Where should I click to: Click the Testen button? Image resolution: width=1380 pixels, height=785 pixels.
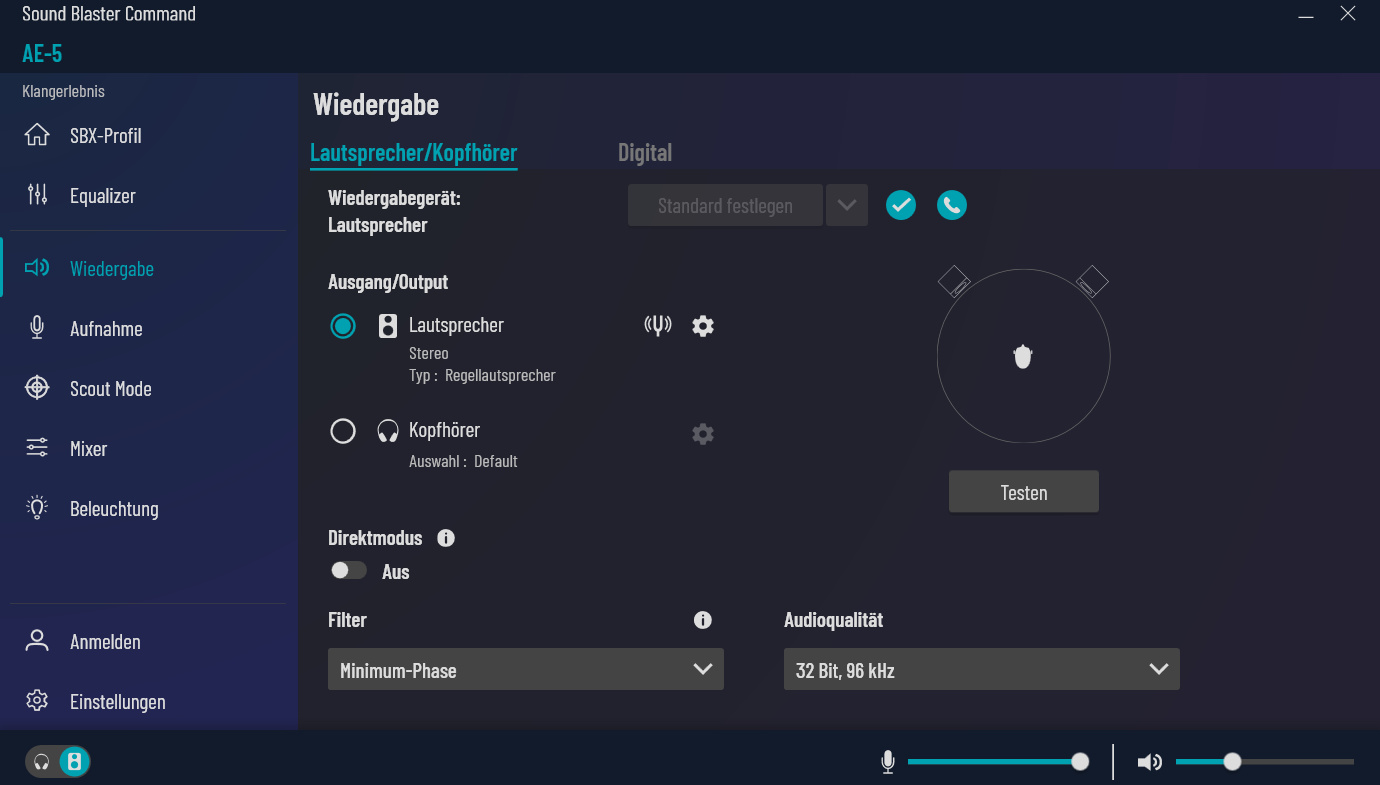click(x=1024, y=492)
